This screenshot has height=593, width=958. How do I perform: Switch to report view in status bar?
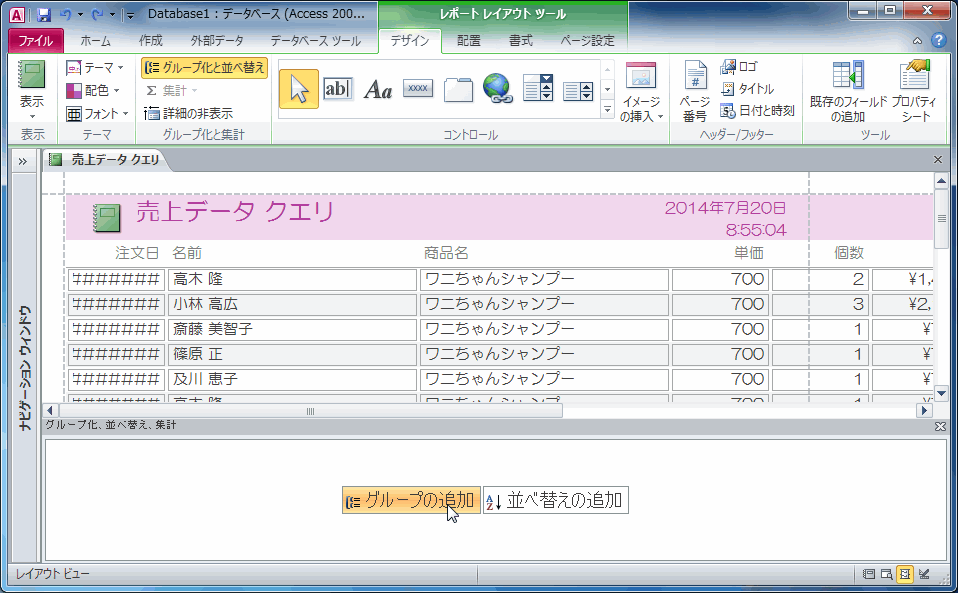point(868,574)
